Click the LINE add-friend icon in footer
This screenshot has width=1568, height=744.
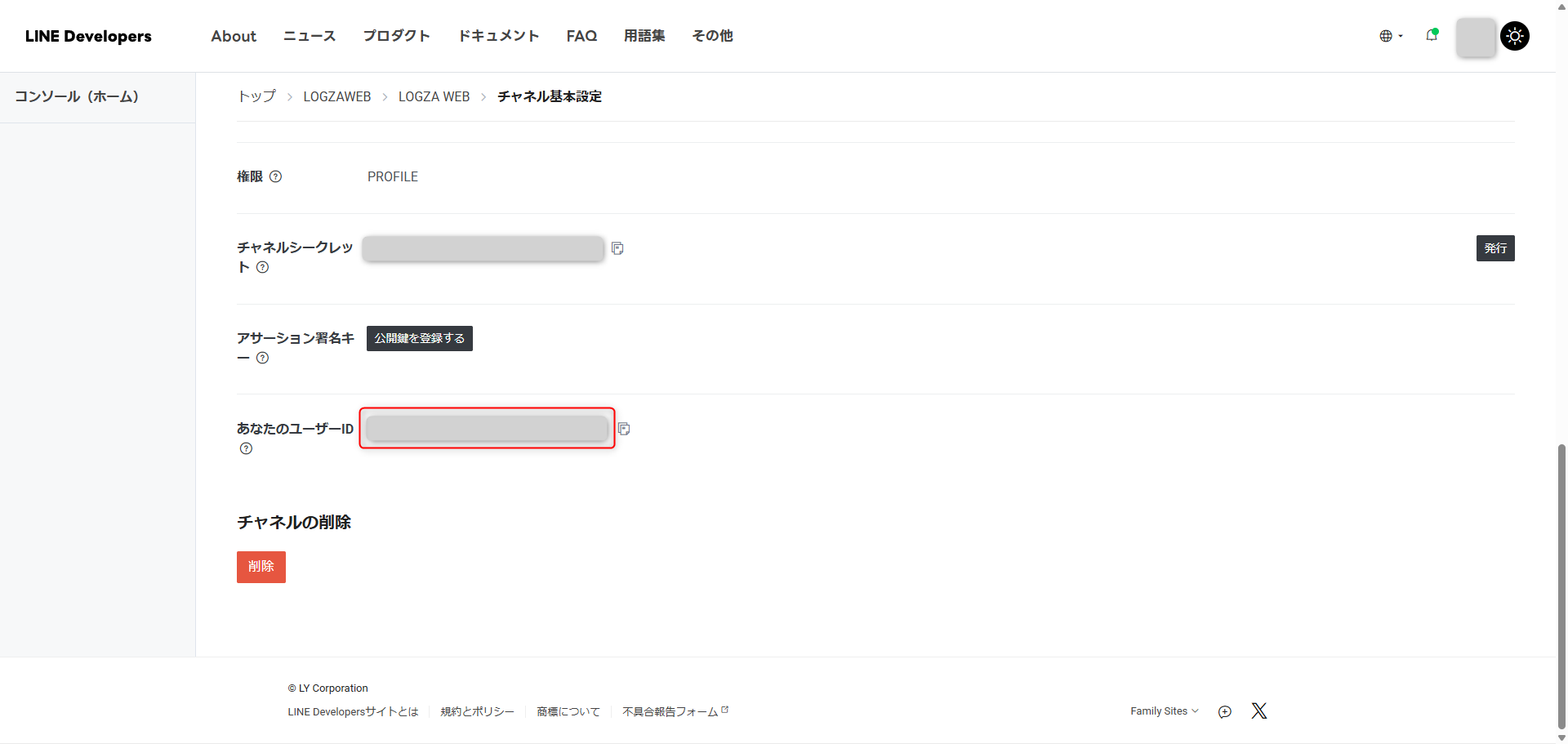(1224, 711)
